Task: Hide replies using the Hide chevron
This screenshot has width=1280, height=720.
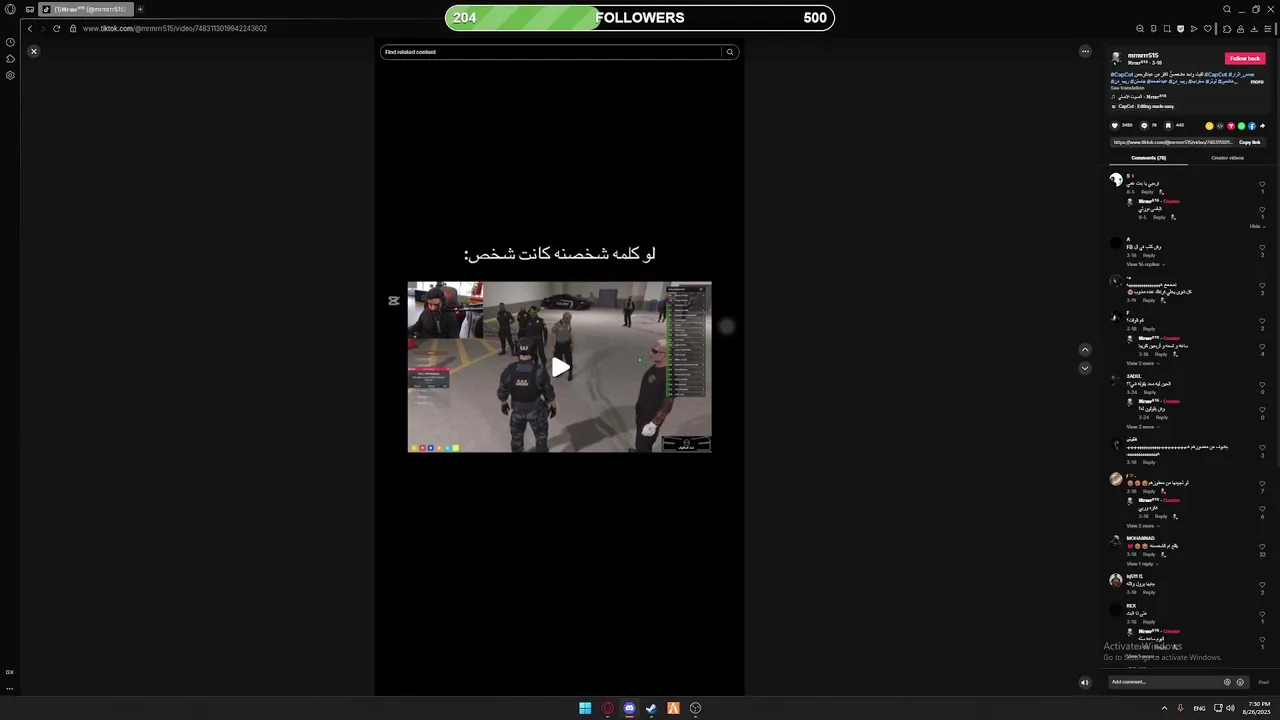Action: (x=1257, y=226)
